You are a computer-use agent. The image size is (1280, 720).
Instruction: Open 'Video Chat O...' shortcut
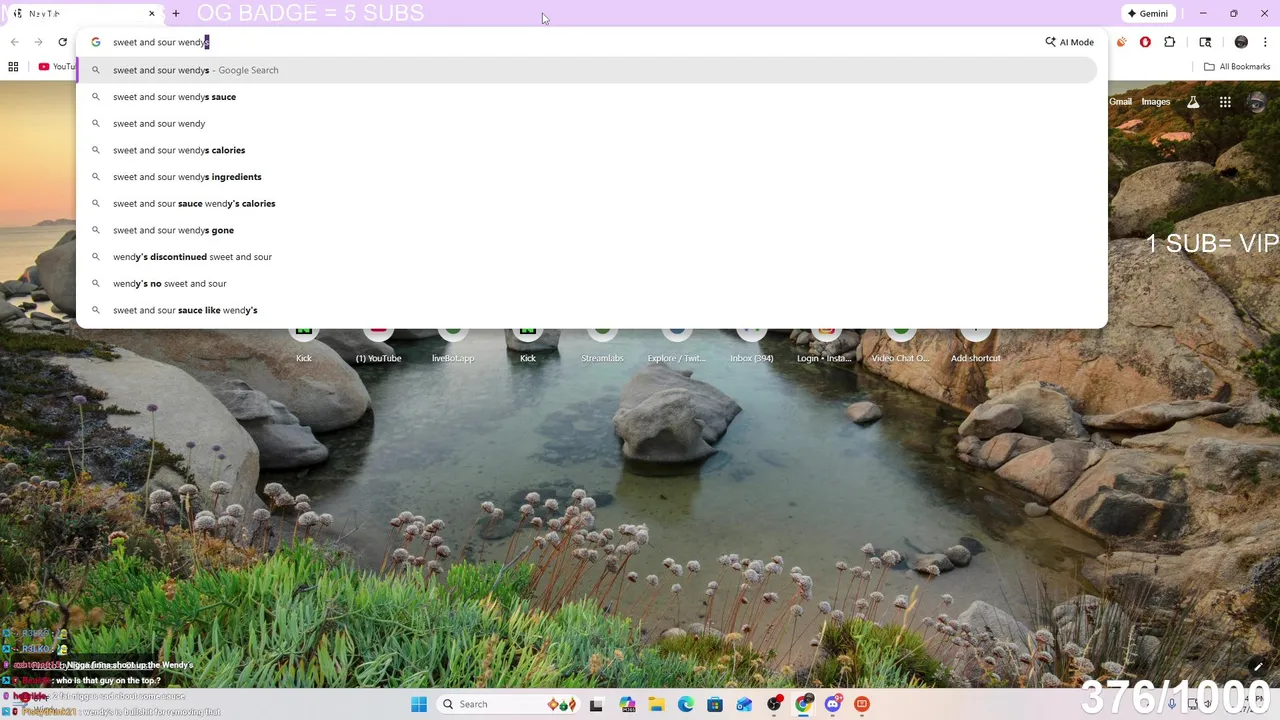tap(901, 345)
